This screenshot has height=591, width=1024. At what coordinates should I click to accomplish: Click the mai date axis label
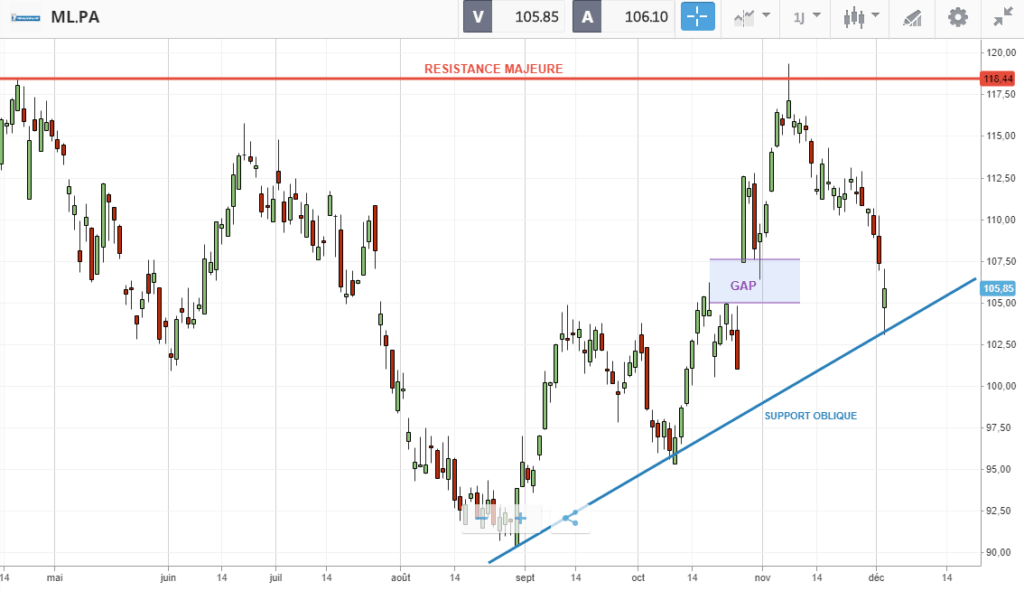[55, 577]
